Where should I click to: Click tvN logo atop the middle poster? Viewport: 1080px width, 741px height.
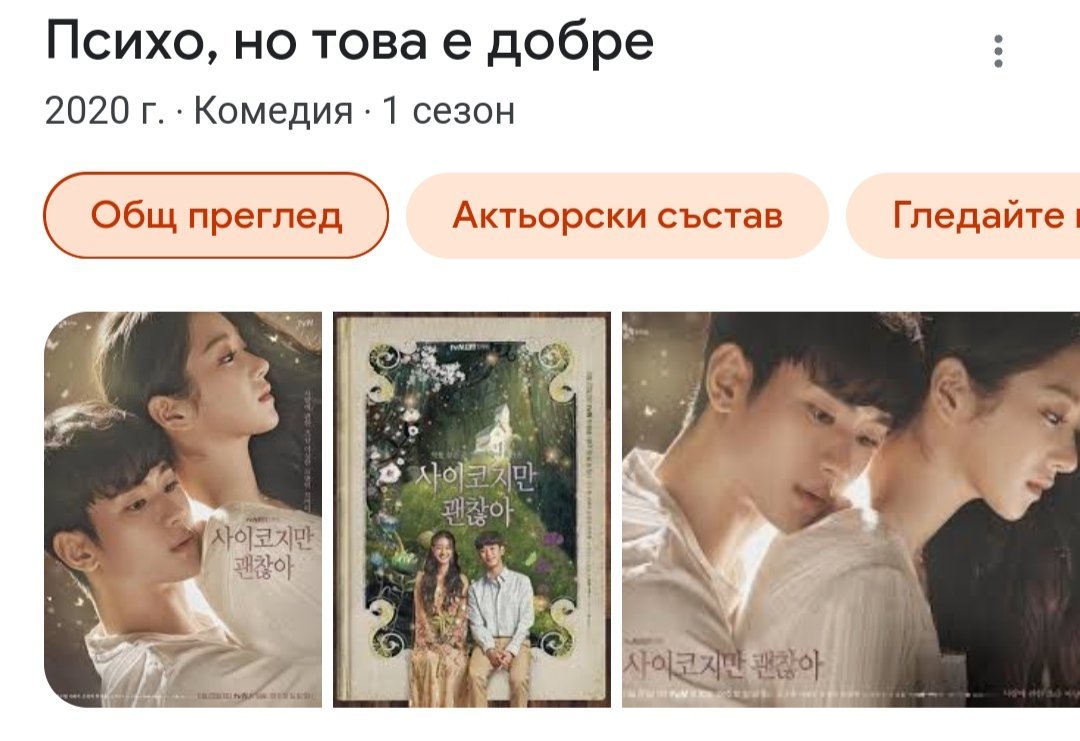pyautogui.click(x=465, y=348)
